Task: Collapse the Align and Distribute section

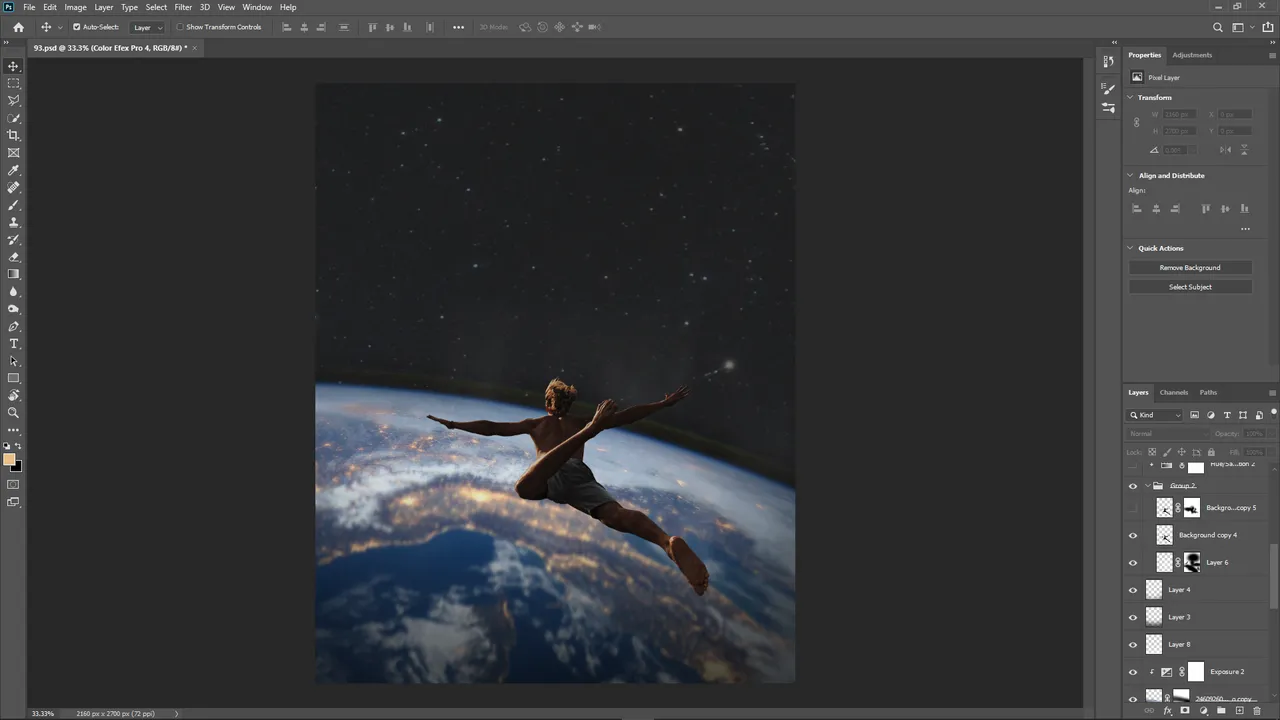Action: [x=1130, y=175]
